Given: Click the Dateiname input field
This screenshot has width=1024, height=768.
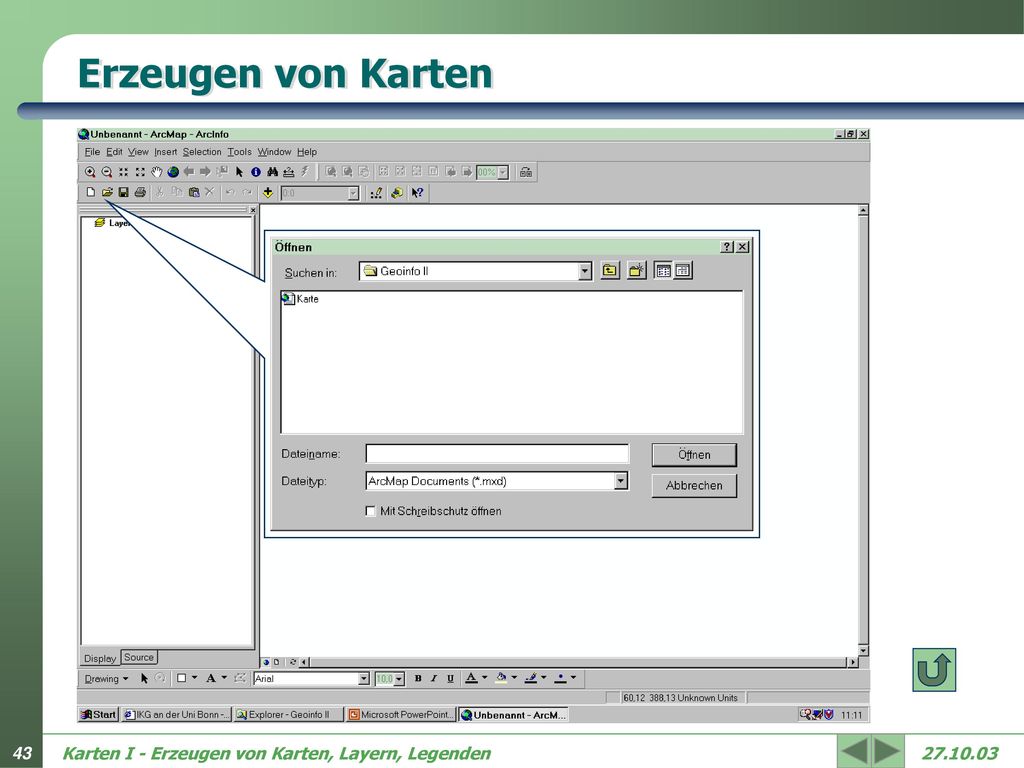Looking at the screenshot, I should pyautogui.click(x=498, y=454).
